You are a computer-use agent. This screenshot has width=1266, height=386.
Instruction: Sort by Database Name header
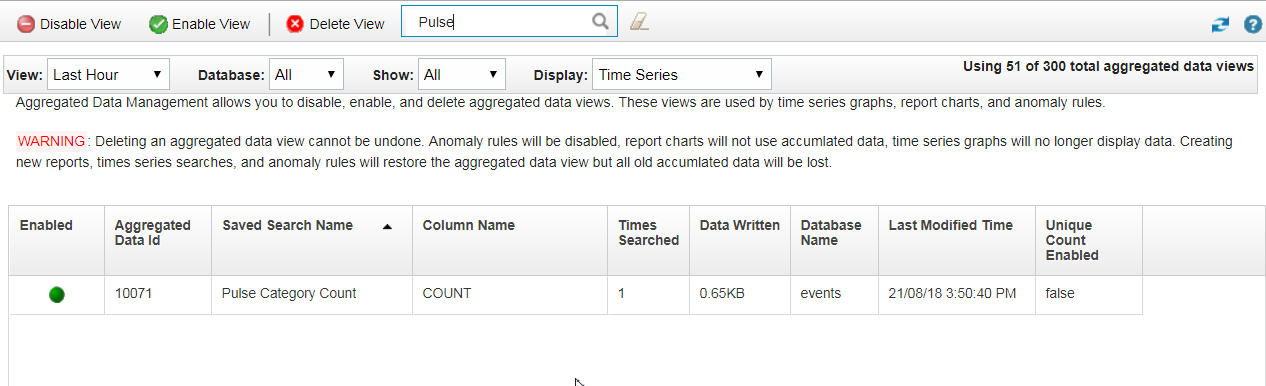point(834,241)
